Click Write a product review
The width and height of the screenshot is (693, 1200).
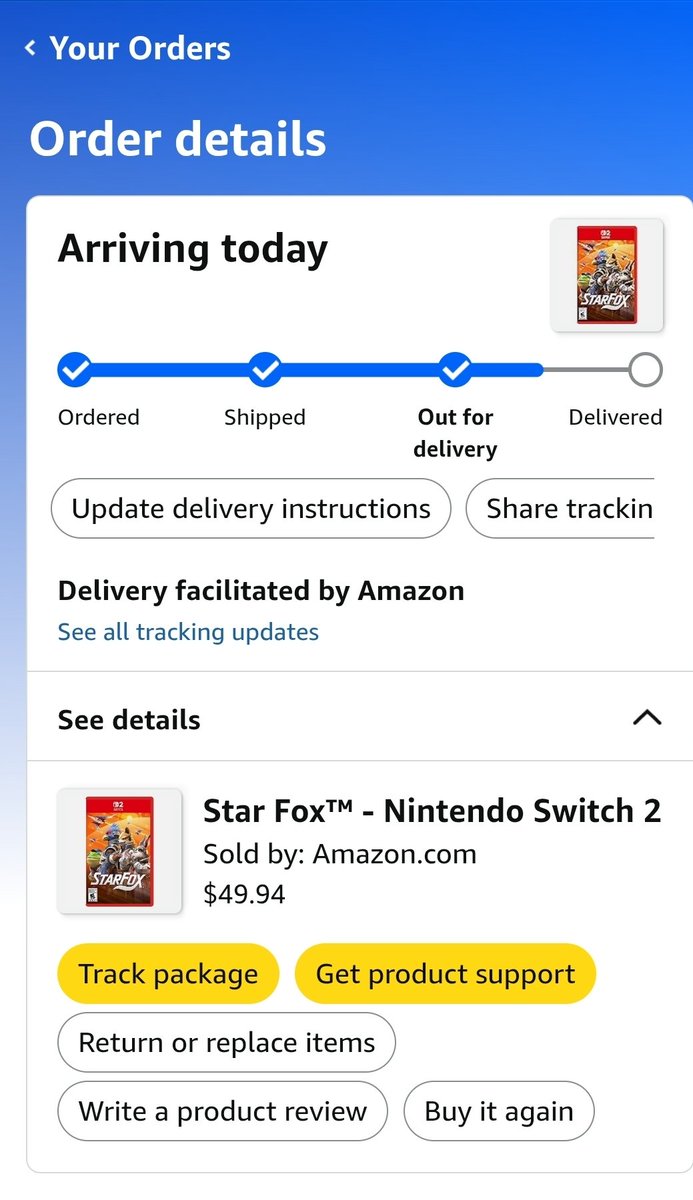223,1111
